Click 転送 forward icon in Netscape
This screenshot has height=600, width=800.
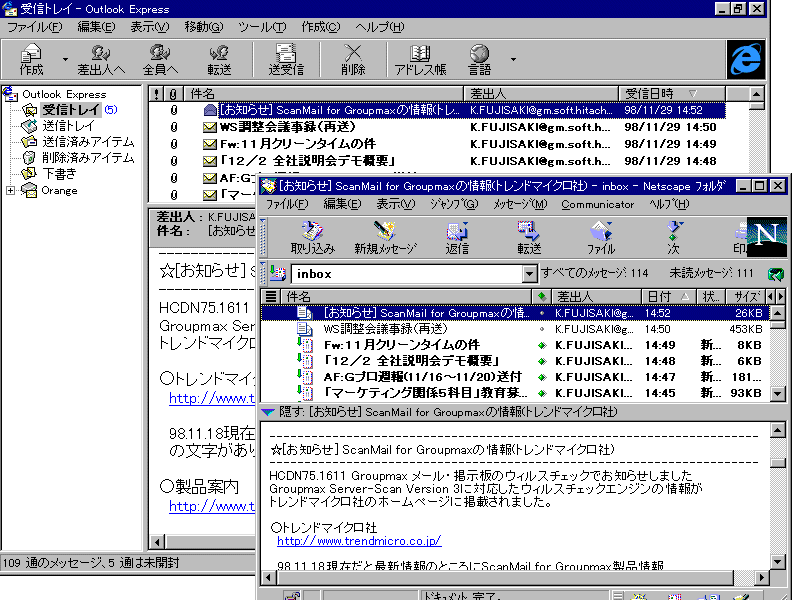tap(529, 238)
